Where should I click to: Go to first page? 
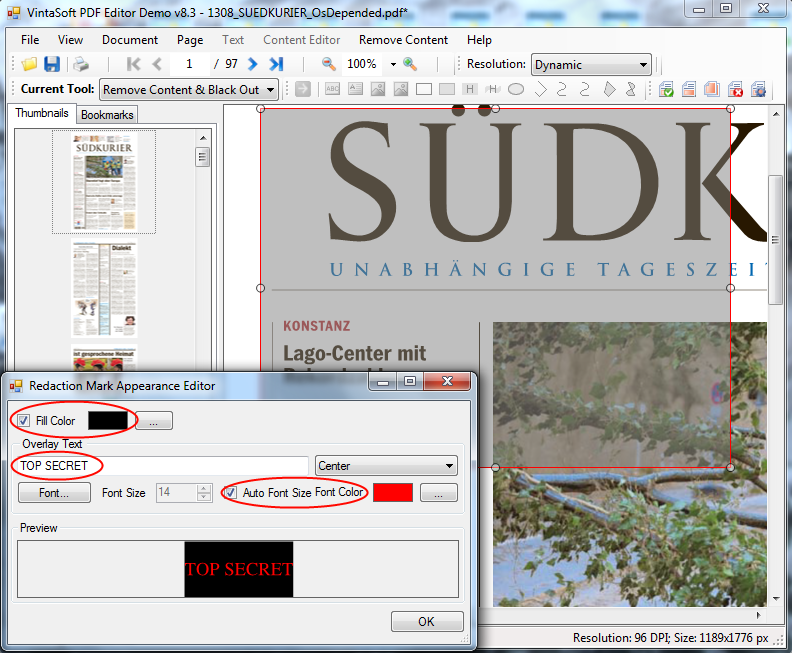[x=133, y=64]
